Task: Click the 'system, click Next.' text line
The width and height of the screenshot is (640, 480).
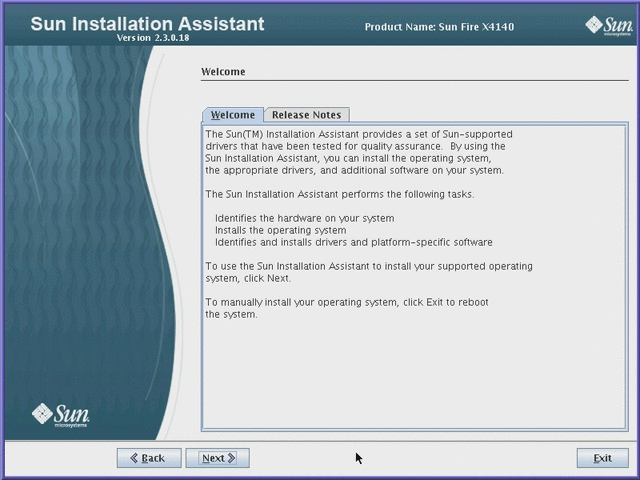Action: point(248,278)
